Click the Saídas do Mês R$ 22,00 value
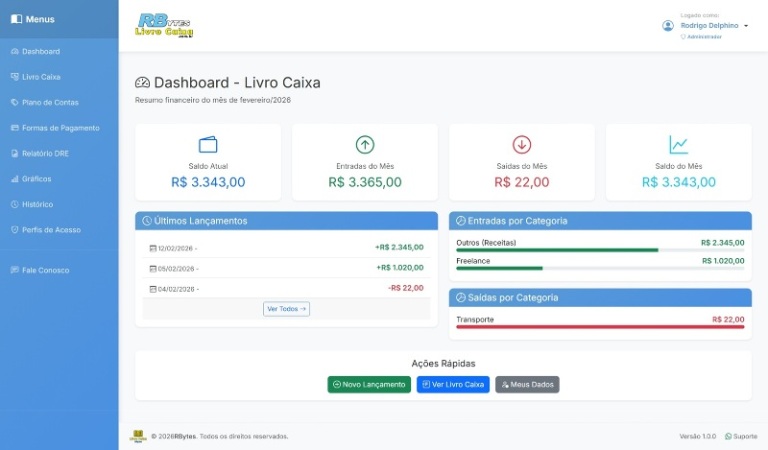Viewport: 768px width, 450px height. coord(522,182)
